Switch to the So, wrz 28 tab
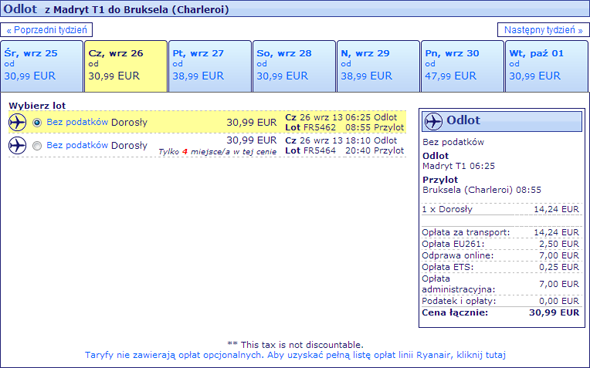Viewport: 590px width, 368px height. [x=294, y=66]
